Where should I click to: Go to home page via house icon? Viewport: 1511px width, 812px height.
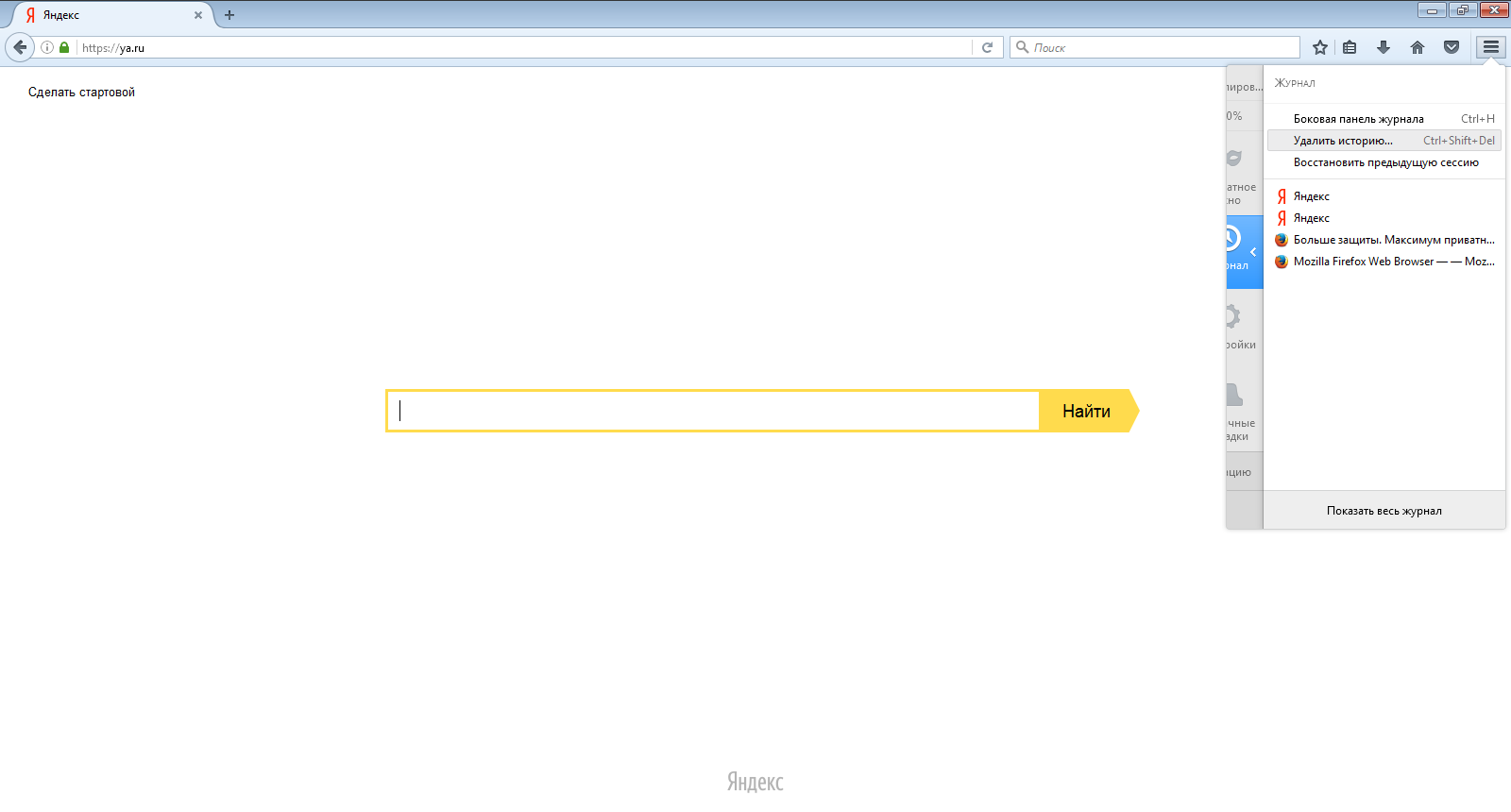(1418, 47)
